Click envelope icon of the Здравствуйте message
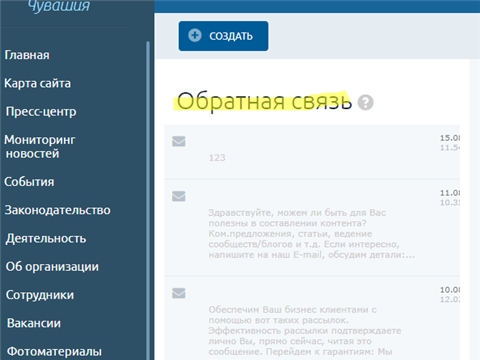480x360 pixels. [179, 196]
